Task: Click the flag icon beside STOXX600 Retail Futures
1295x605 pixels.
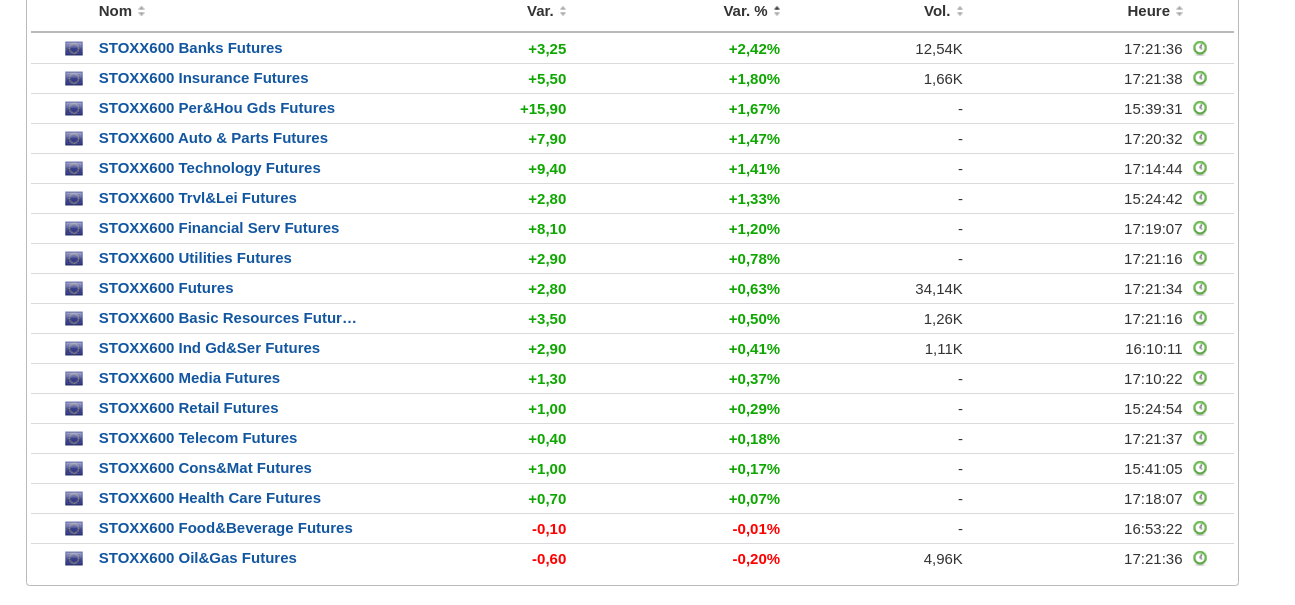Action: click(74, 408)
